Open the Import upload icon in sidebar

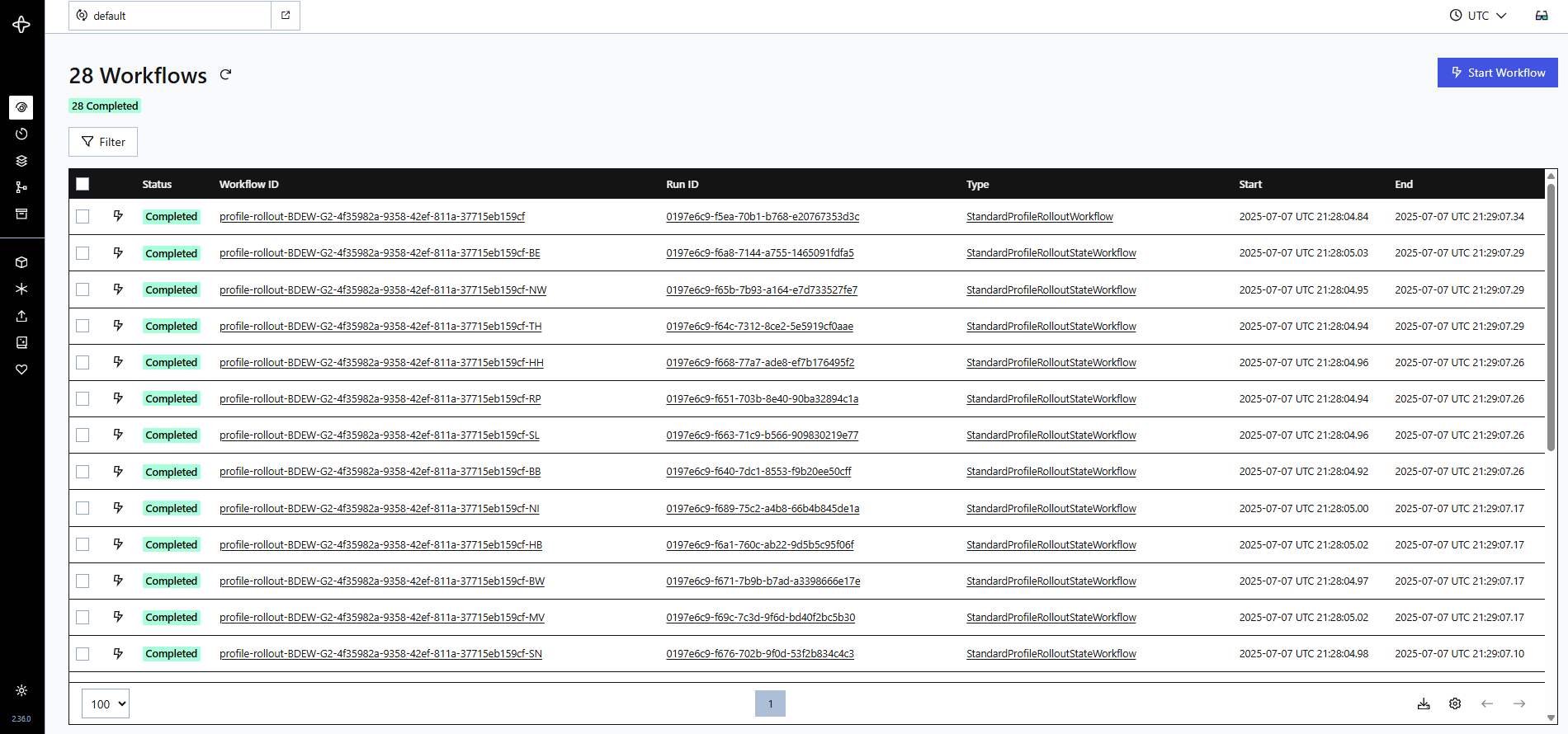(21, 316)
